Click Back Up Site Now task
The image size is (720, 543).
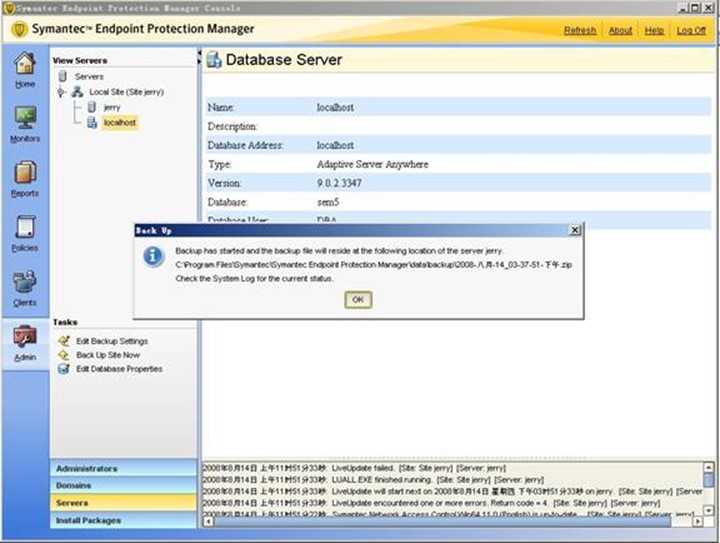click(x=108, y=355)
